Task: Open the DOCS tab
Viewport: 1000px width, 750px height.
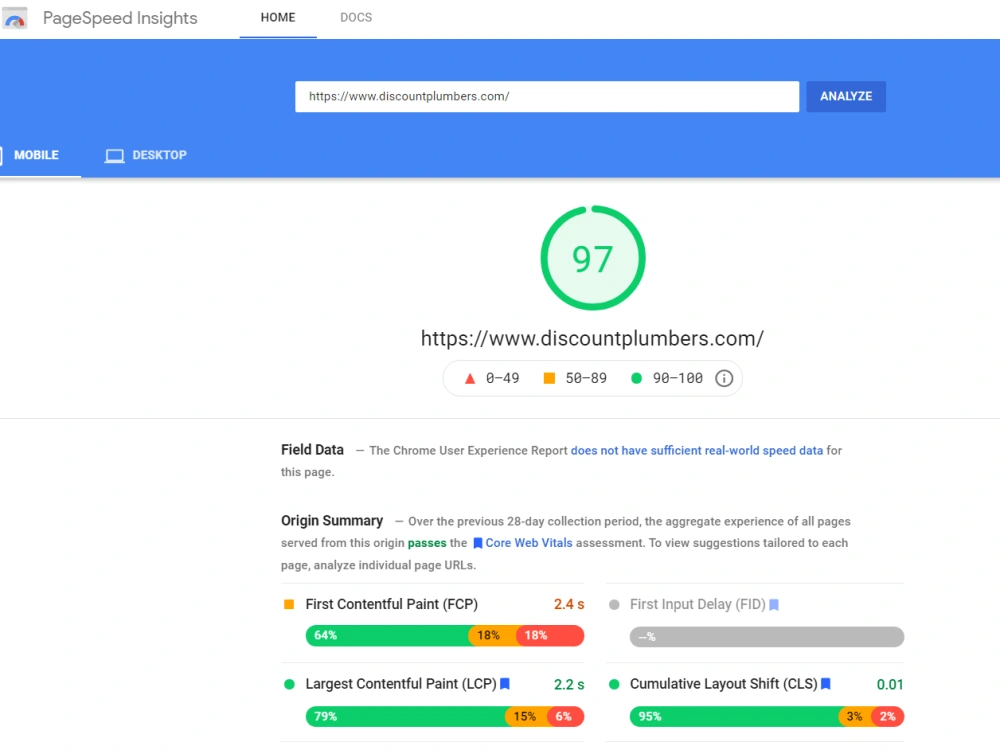Action: coord(356,18)
